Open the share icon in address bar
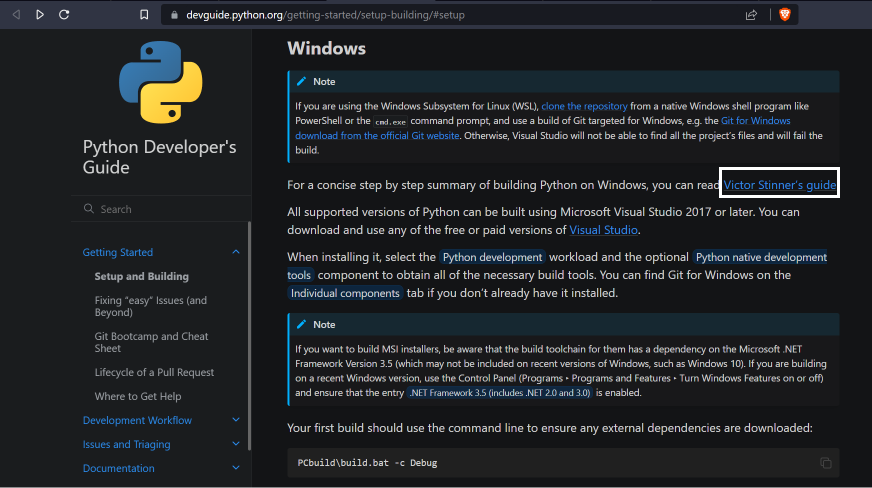 coord(751,15)
